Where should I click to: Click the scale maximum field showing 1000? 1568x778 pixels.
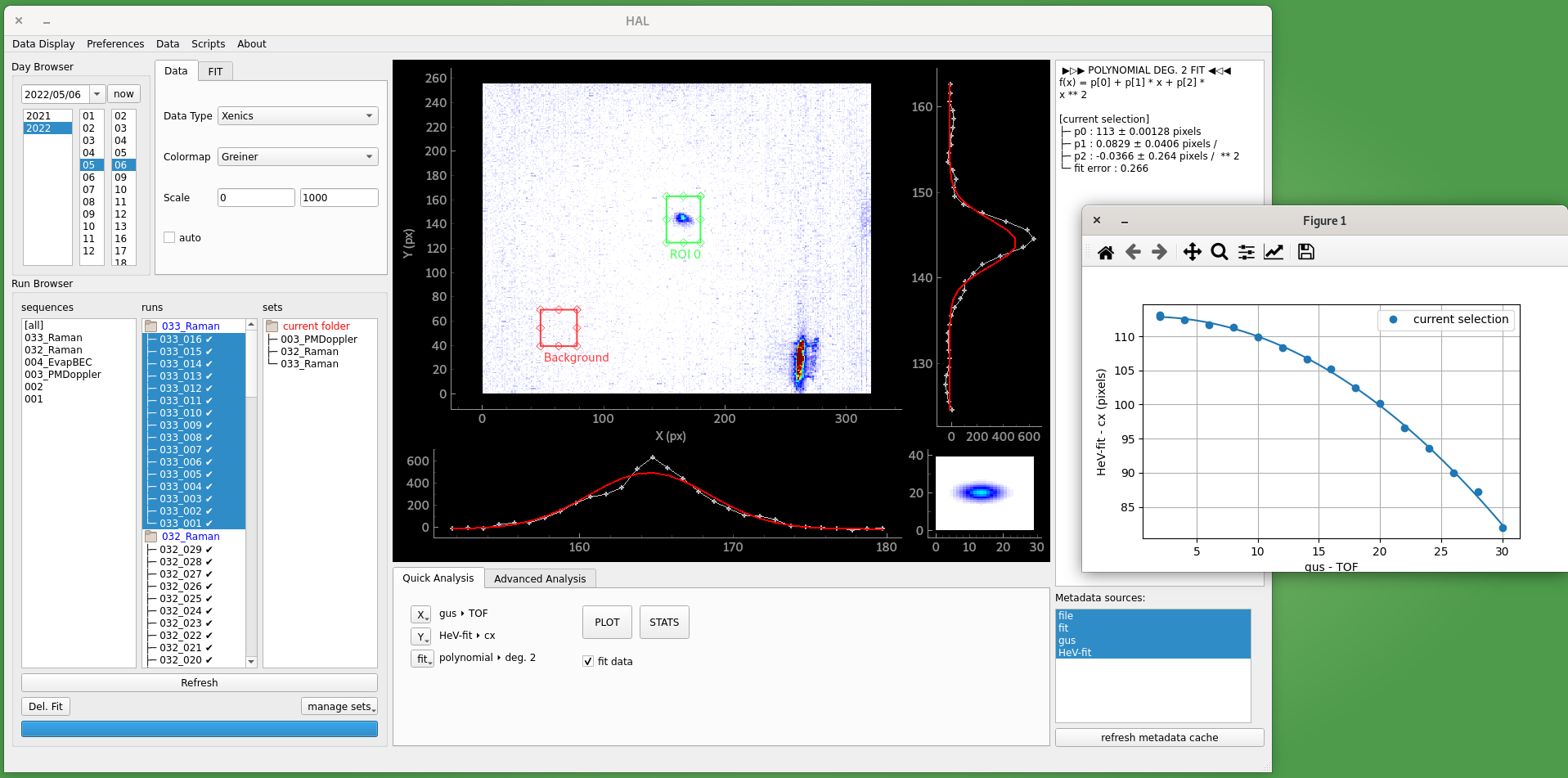(339, 198)
